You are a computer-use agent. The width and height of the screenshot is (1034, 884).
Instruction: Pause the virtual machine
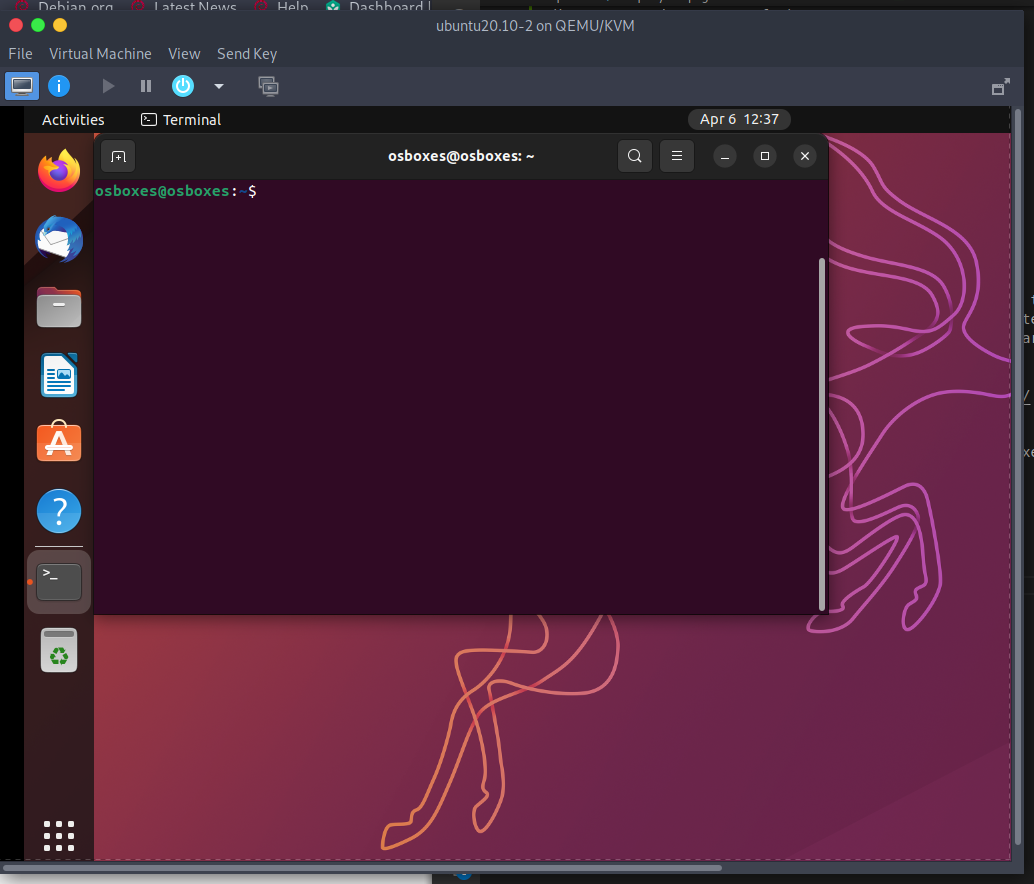(146, 86)
